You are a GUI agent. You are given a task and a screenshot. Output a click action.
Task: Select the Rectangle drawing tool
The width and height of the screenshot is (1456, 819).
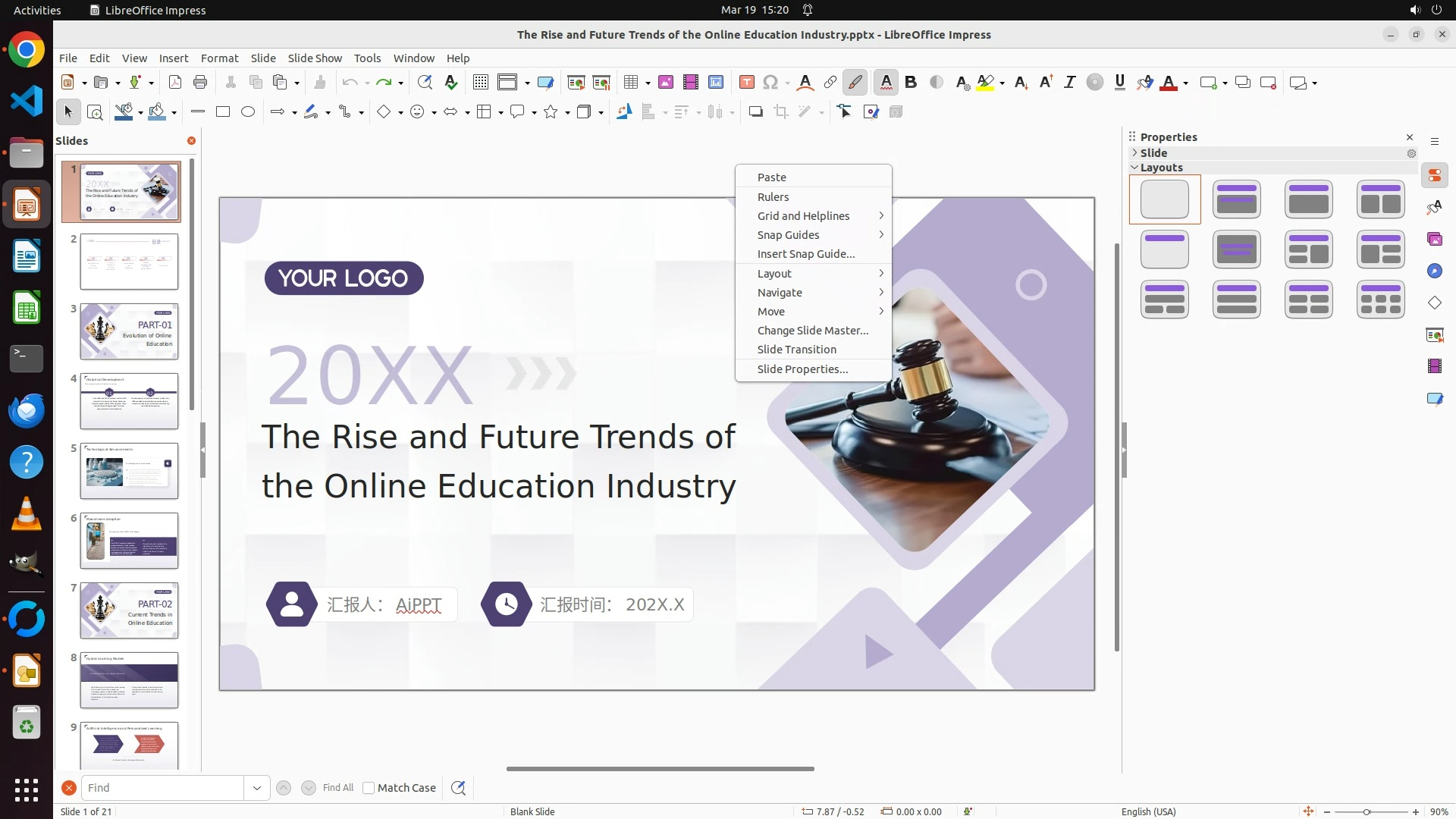coord(223,112)
